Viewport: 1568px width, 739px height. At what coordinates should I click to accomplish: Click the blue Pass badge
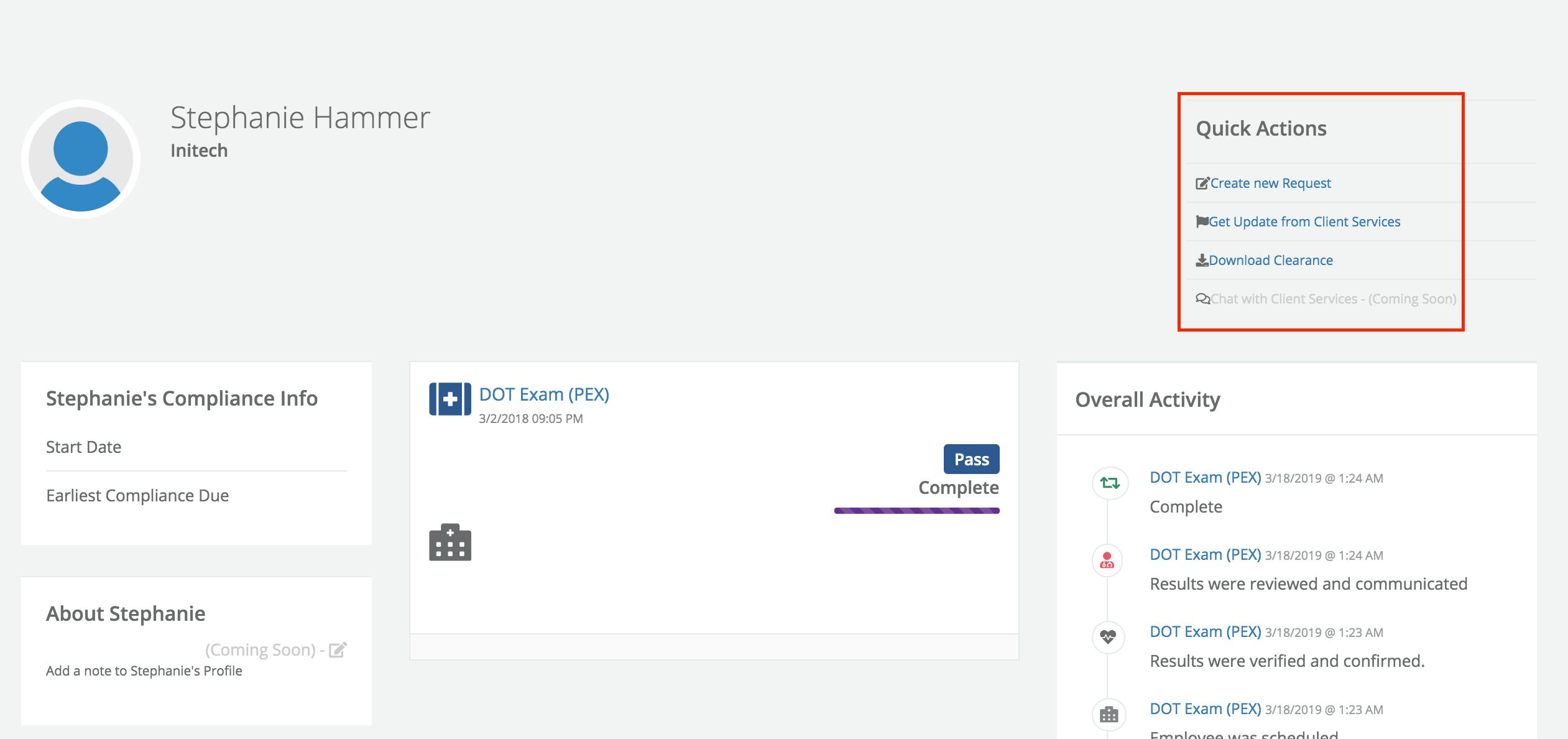coord(971,460)
